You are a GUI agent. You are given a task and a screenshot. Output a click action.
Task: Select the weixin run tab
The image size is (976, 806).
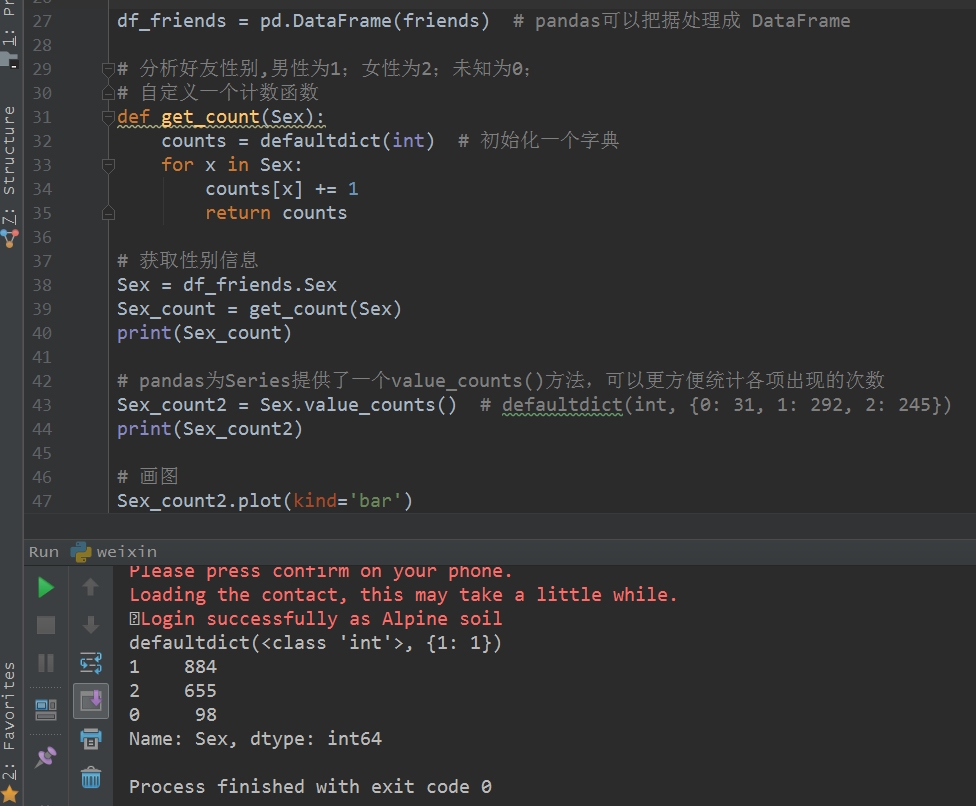(x=115, y=552)
